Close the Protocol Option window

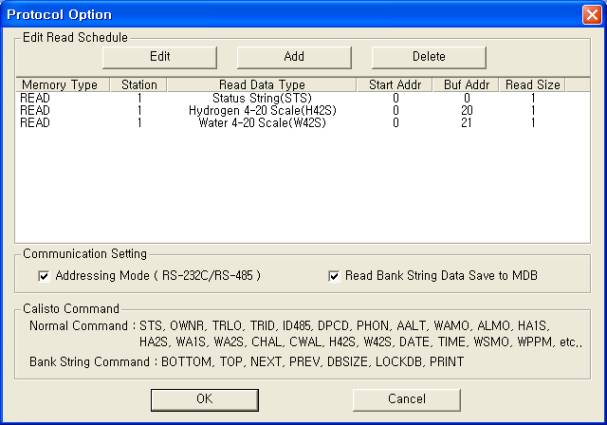(x=590, y=15)
